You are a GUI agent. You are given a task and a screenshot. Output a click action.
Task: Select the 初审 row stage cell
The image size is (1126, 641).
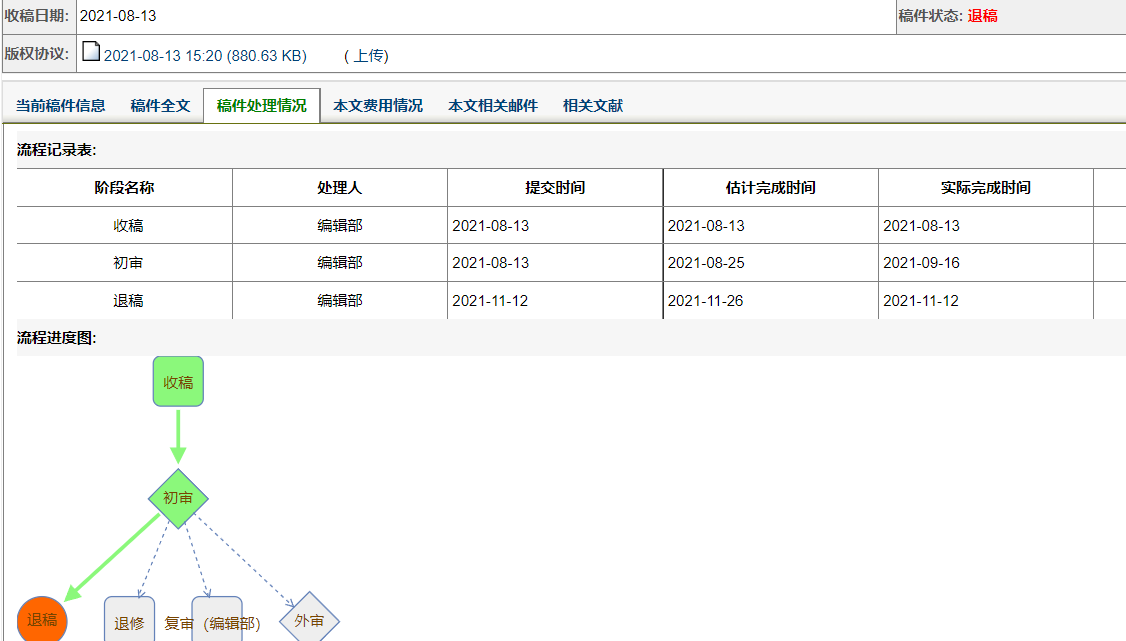pyautogui.click(x=128, y=263)
